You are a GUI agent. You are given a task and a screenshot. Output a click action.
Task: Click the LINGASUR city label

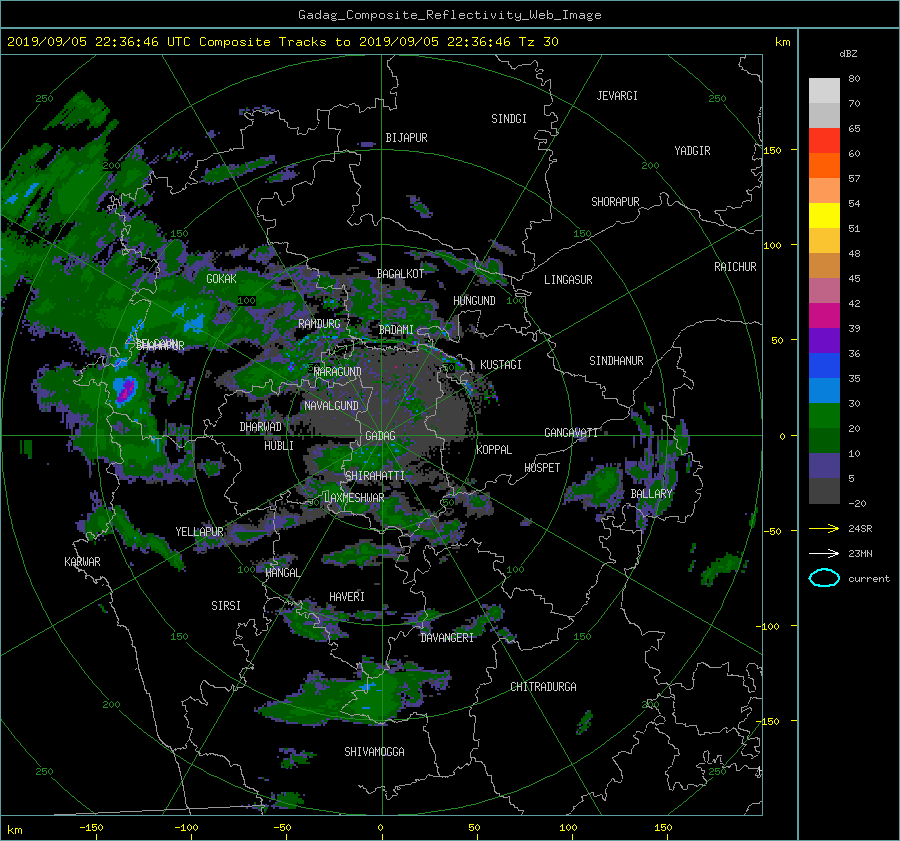click(568, 280)
